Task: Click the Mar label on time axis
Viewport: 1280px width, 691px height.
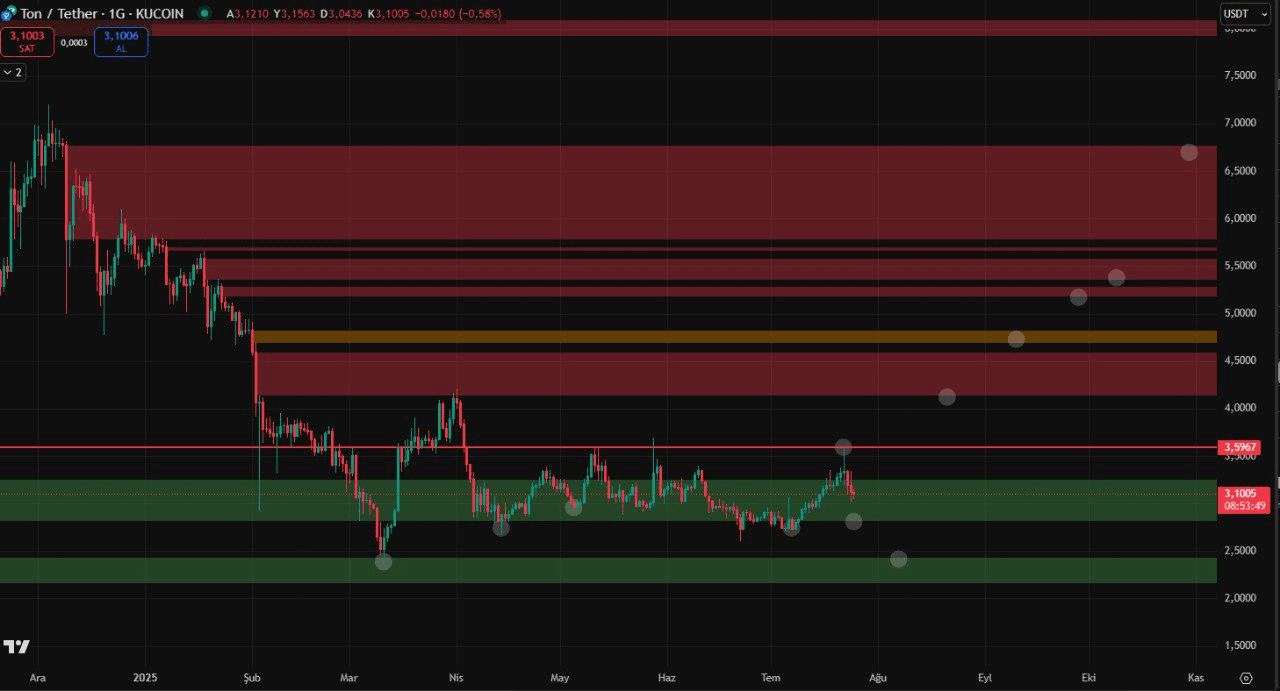Action: pos(348,678)
